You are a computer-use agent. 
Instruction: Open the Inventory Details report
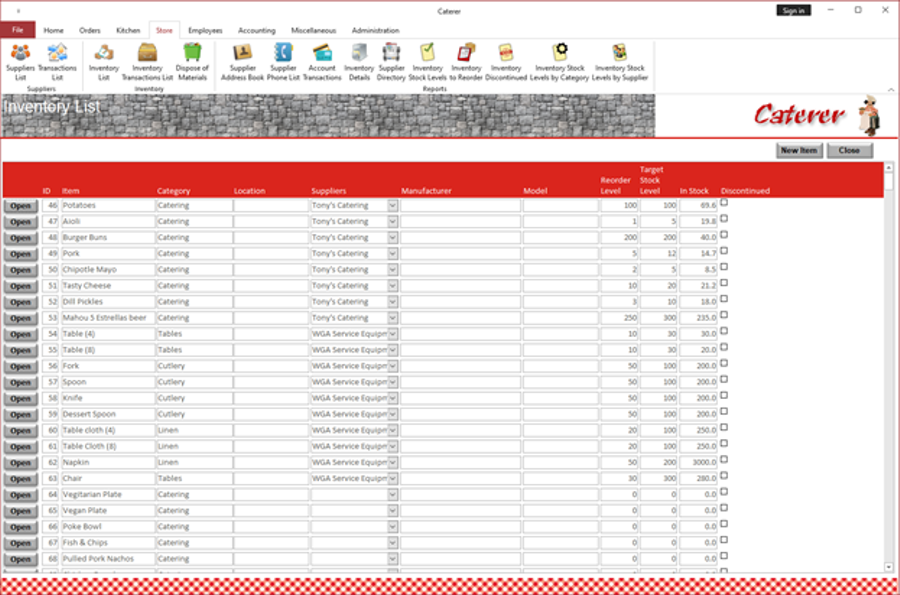(359, 62)
